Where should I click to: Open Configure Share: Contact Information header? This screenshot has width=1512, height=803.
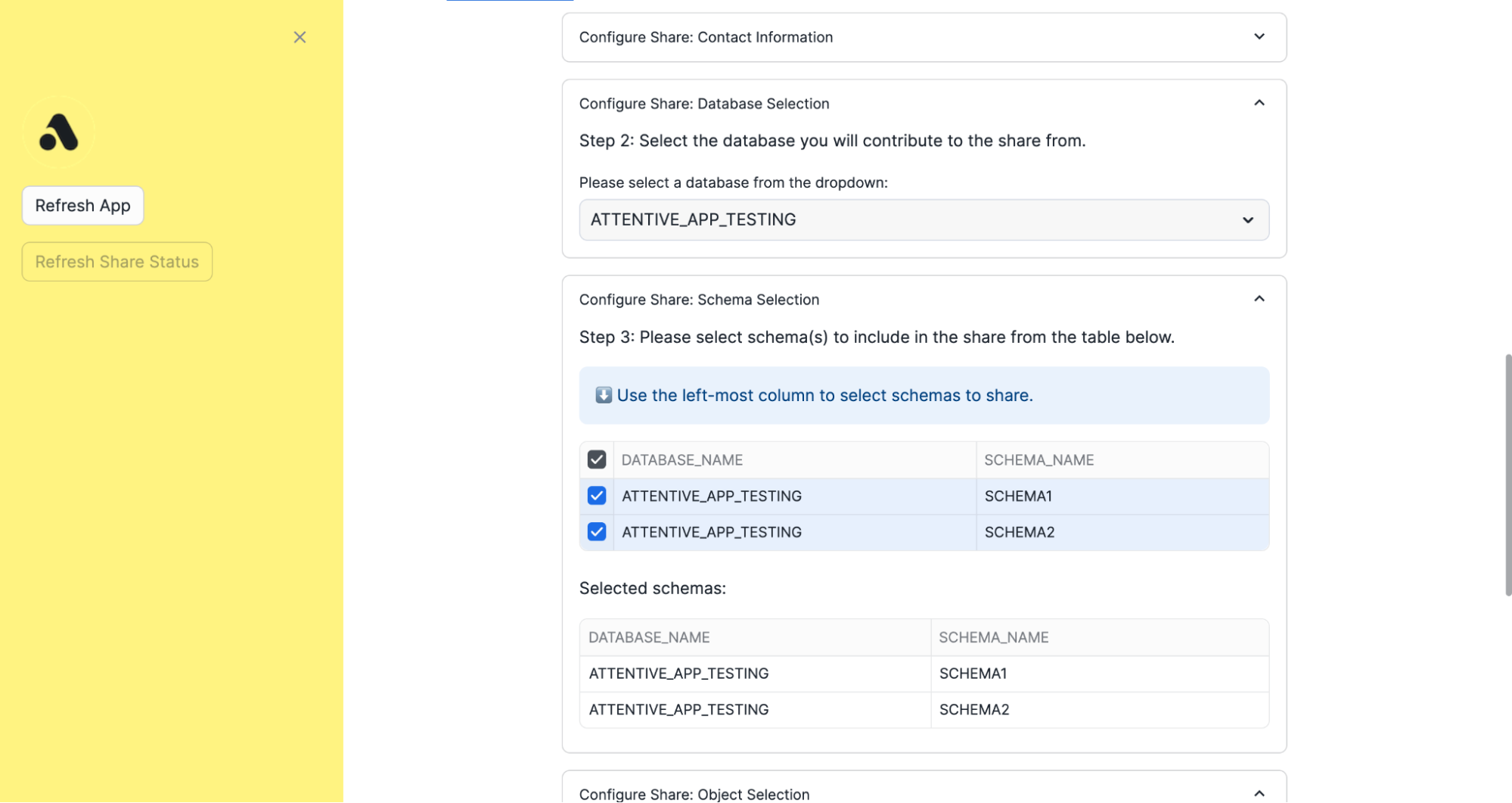pyautogui.click(x=924, y=37)
